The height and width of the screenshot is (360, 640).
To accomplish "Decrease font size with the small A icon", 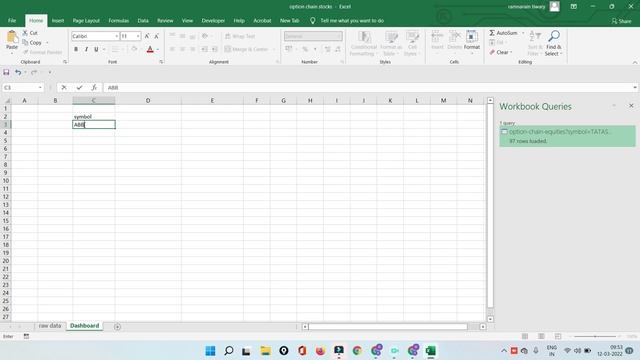I will click(156, 36).
